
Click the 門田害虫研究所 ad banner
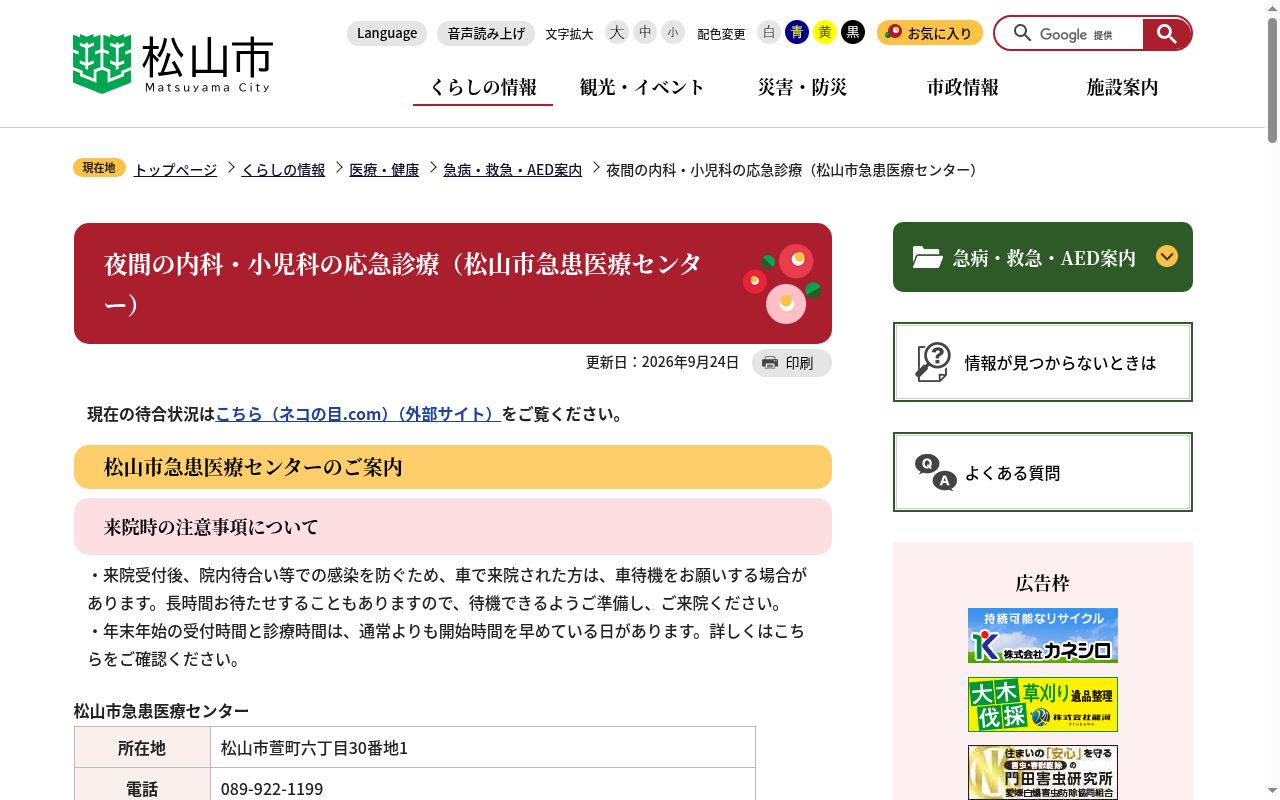click(x=1043, y=772)
